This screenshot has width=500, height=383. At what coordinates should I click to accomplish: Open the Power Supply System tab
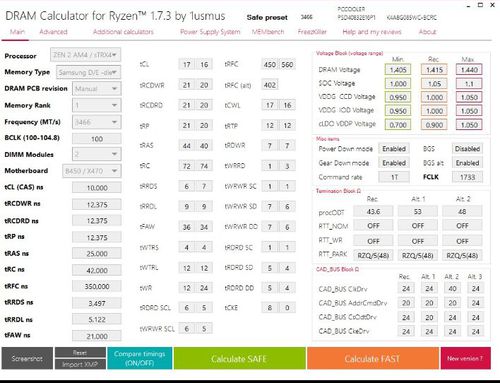tap(210, 32)
